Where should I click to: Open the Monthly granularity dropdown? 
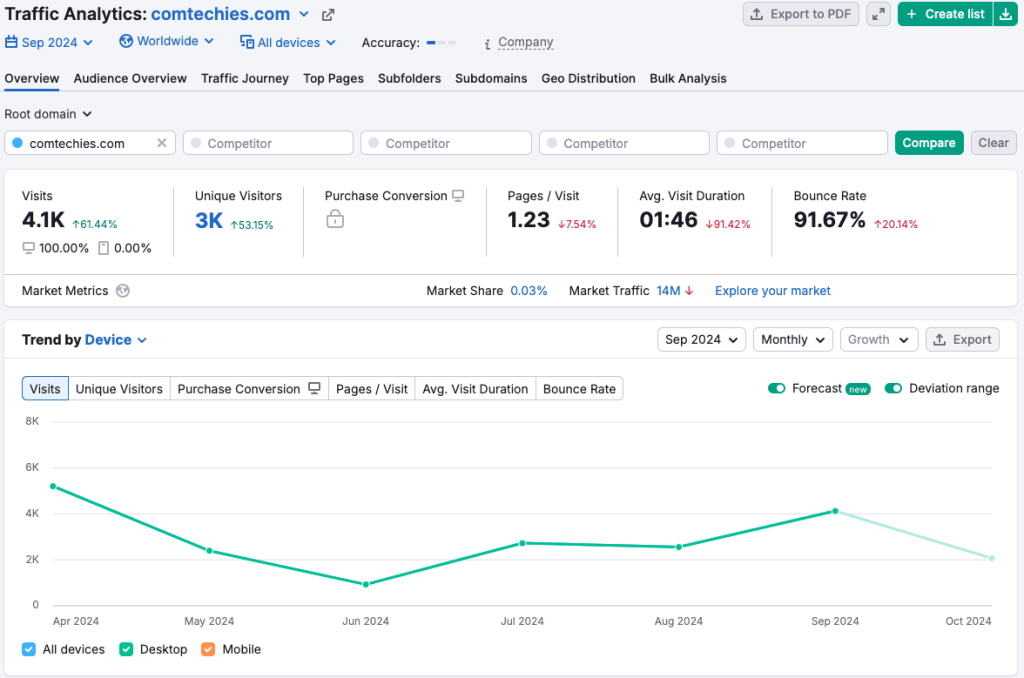[792, 339]
